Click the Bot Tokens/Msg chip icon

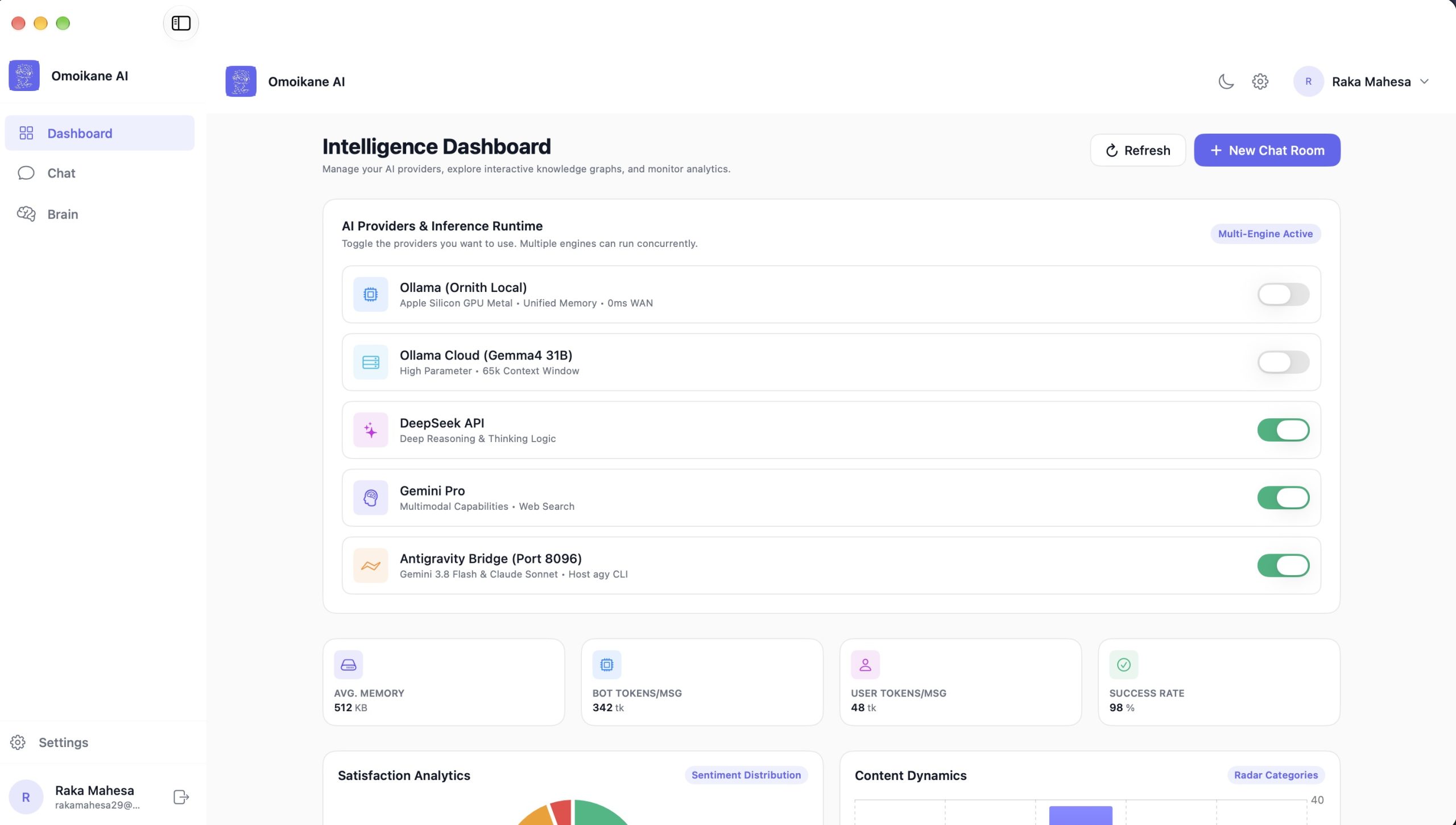coord(607,665)
